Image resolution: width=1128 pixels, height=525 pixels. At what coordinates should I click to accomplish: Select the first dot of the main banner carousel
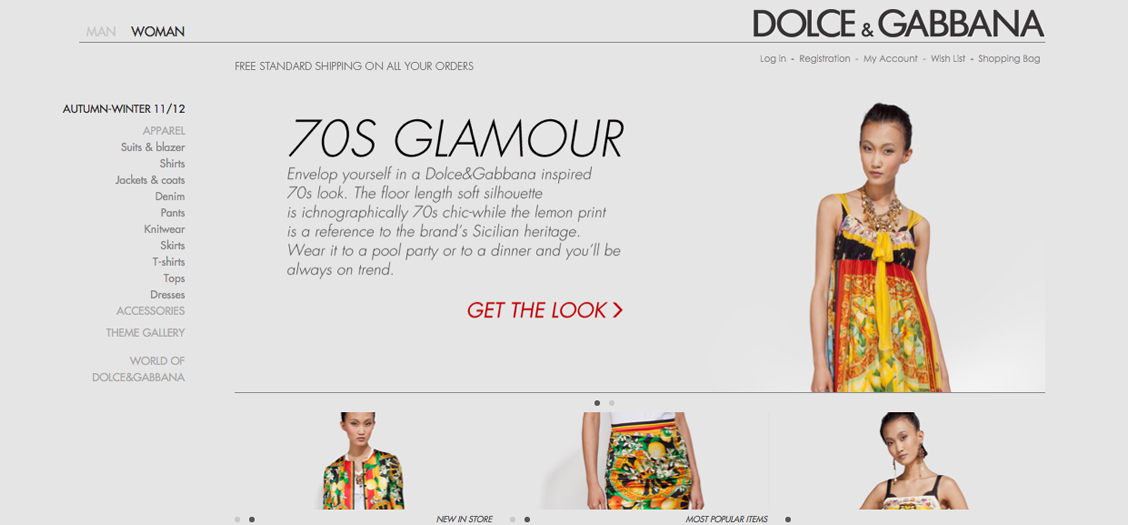(x=597, y=403)
